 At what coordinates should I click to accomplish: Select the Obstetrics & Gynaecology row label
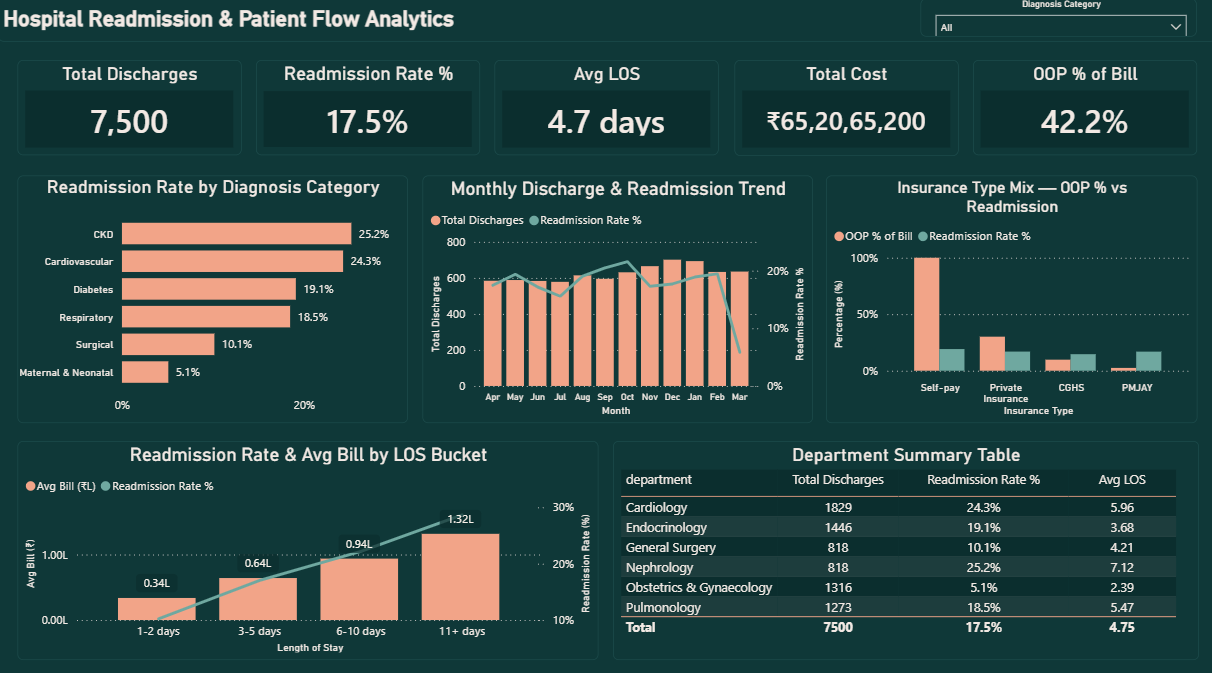699,587
